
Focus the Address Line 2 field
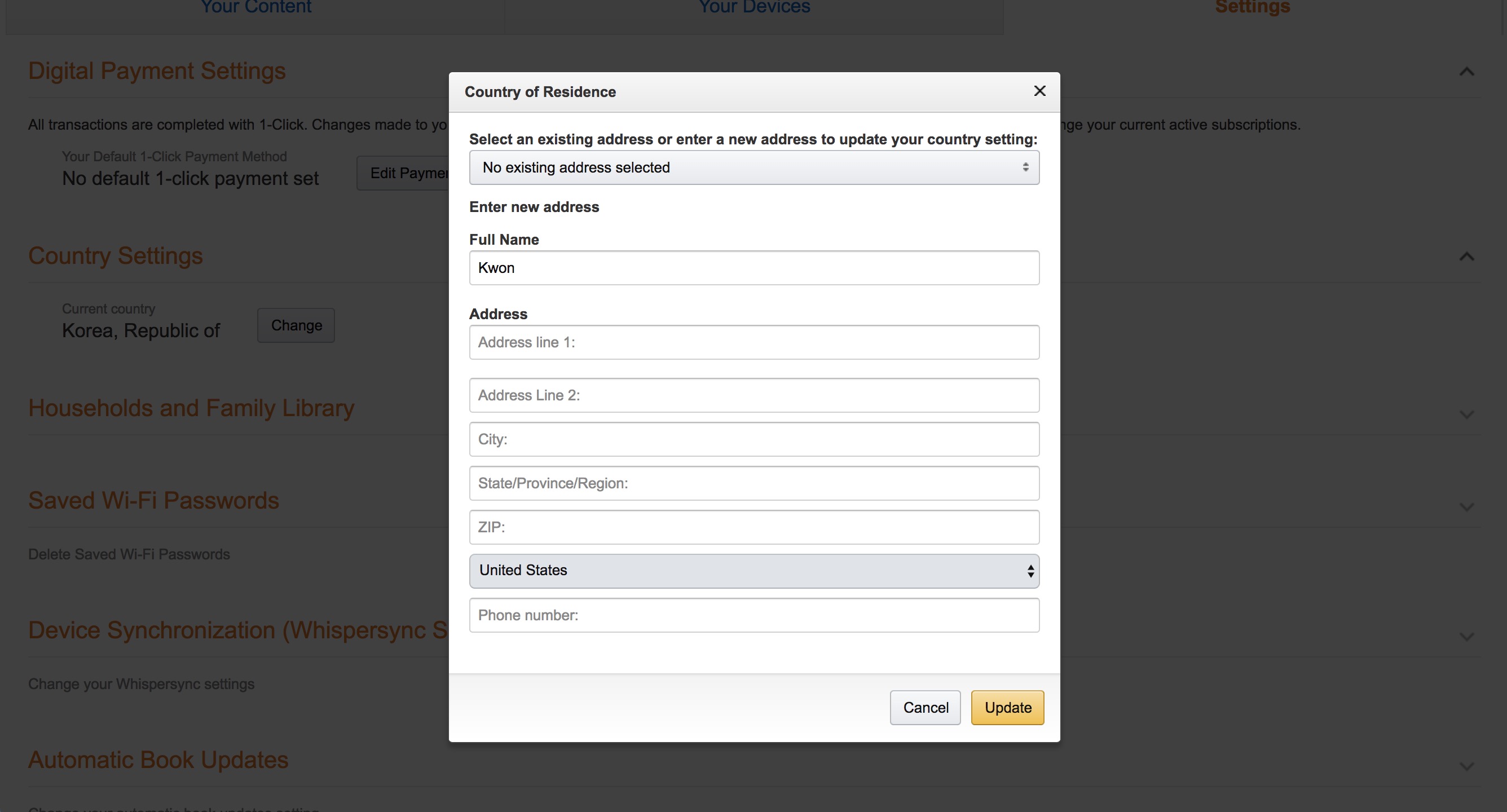click(754, 395)
